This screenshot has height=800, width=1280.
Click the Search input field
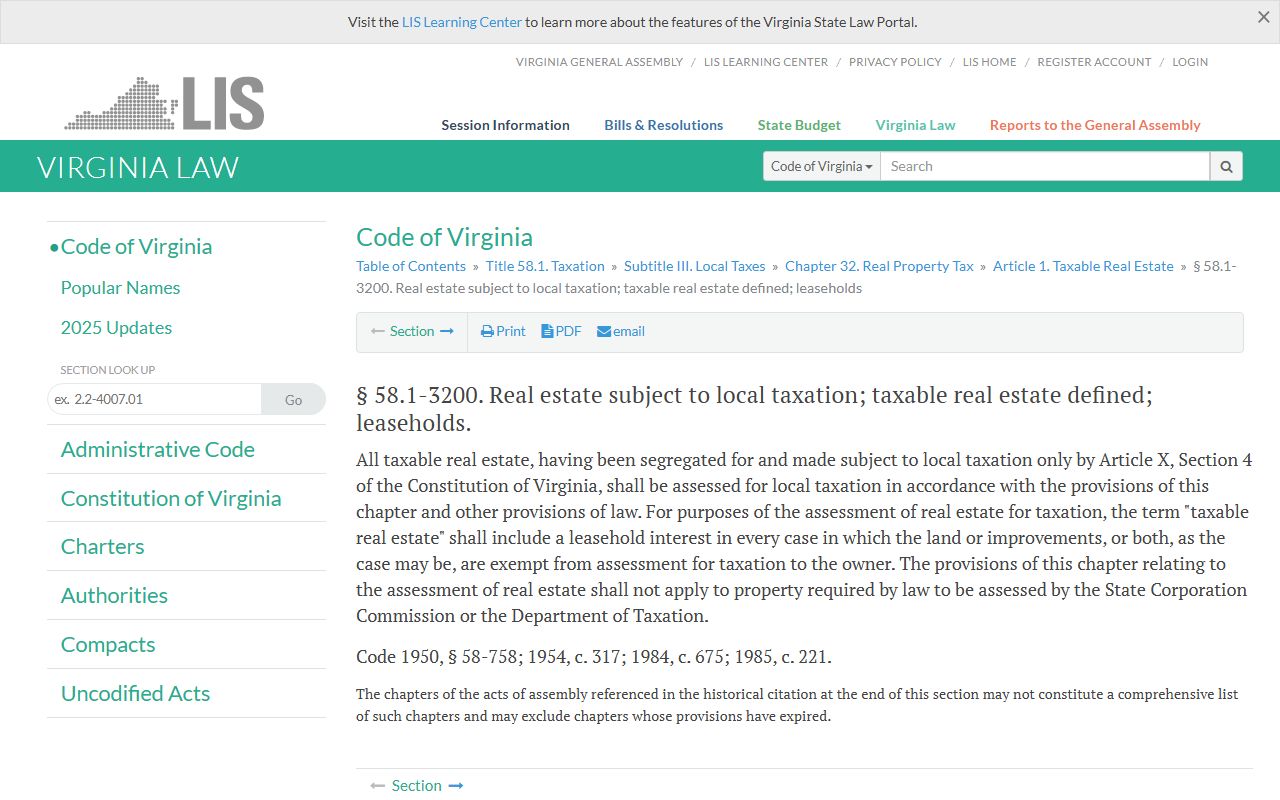click(x=1045, y=166)
